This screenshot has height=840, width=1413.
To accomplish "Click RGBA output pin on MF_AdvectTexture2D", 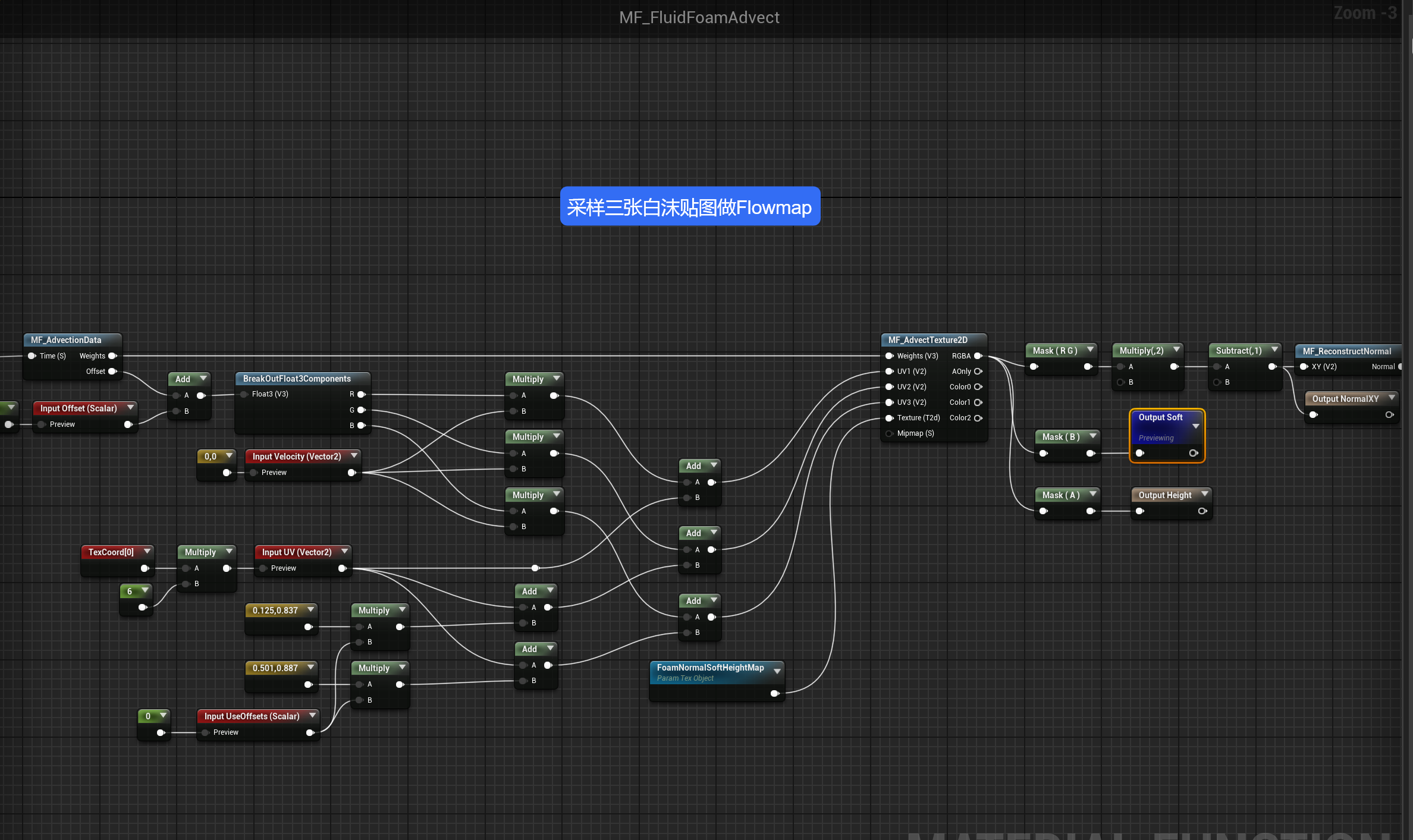I will tap(978, 356).
